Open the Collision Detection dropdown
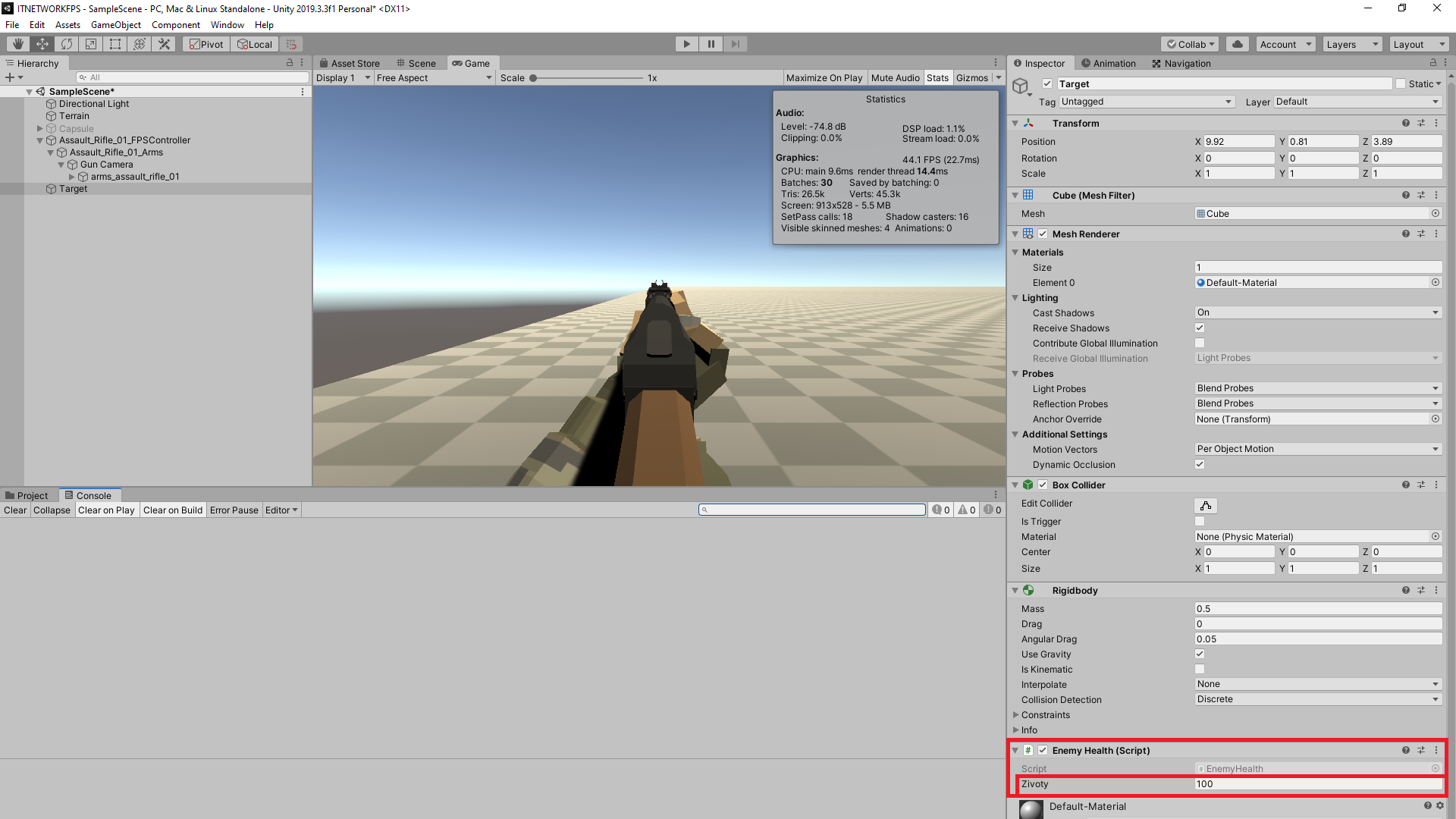The width and height of the screenshot is (1456, 819). coord(1317,698)
